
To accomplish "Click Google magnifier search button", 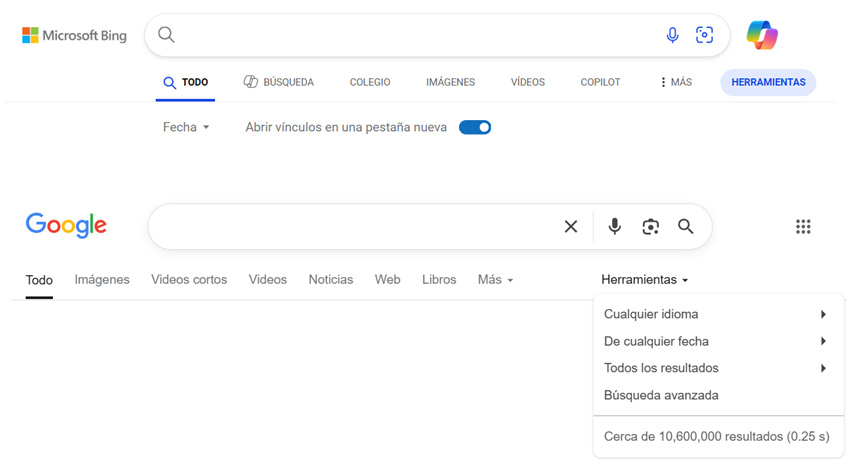I will tap(685, 226).
